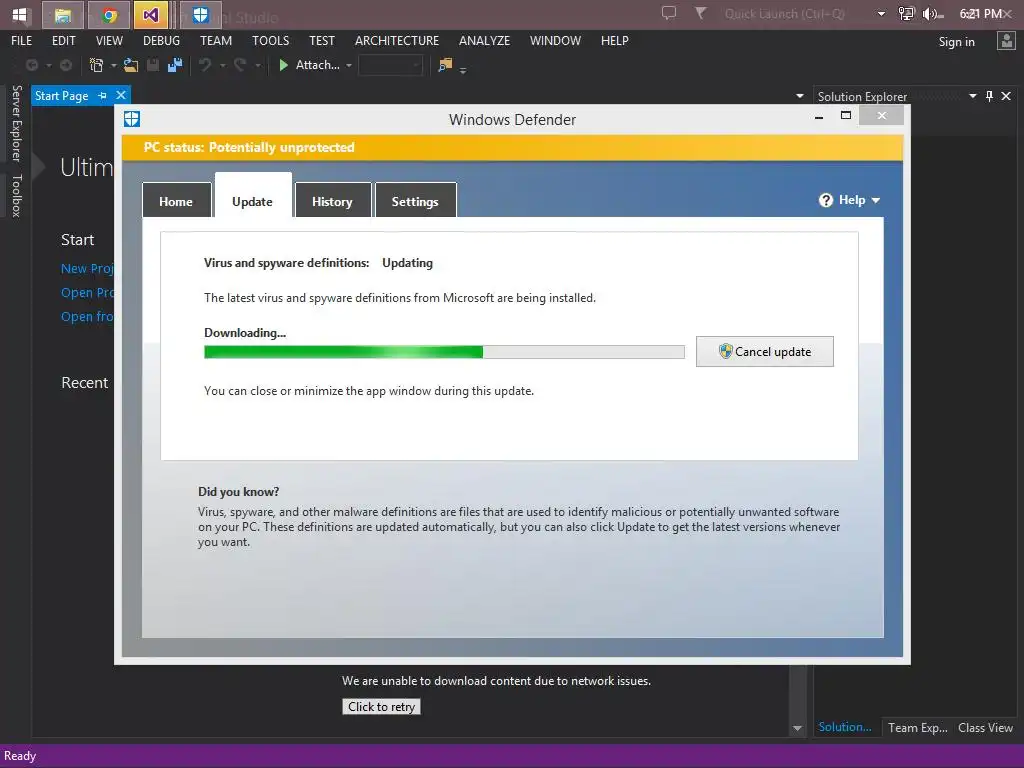This screenshot has height=768, width=1024.
Task: Click Sign in in Visual Studio
Action: (x=957, y=42)
